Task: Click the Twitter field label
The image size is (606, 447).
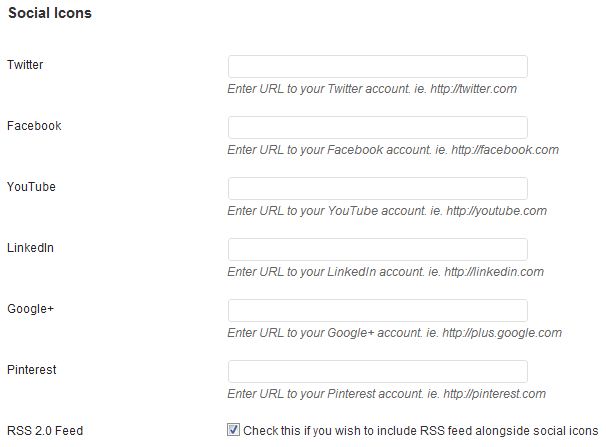Action: (x=25, y=65)
